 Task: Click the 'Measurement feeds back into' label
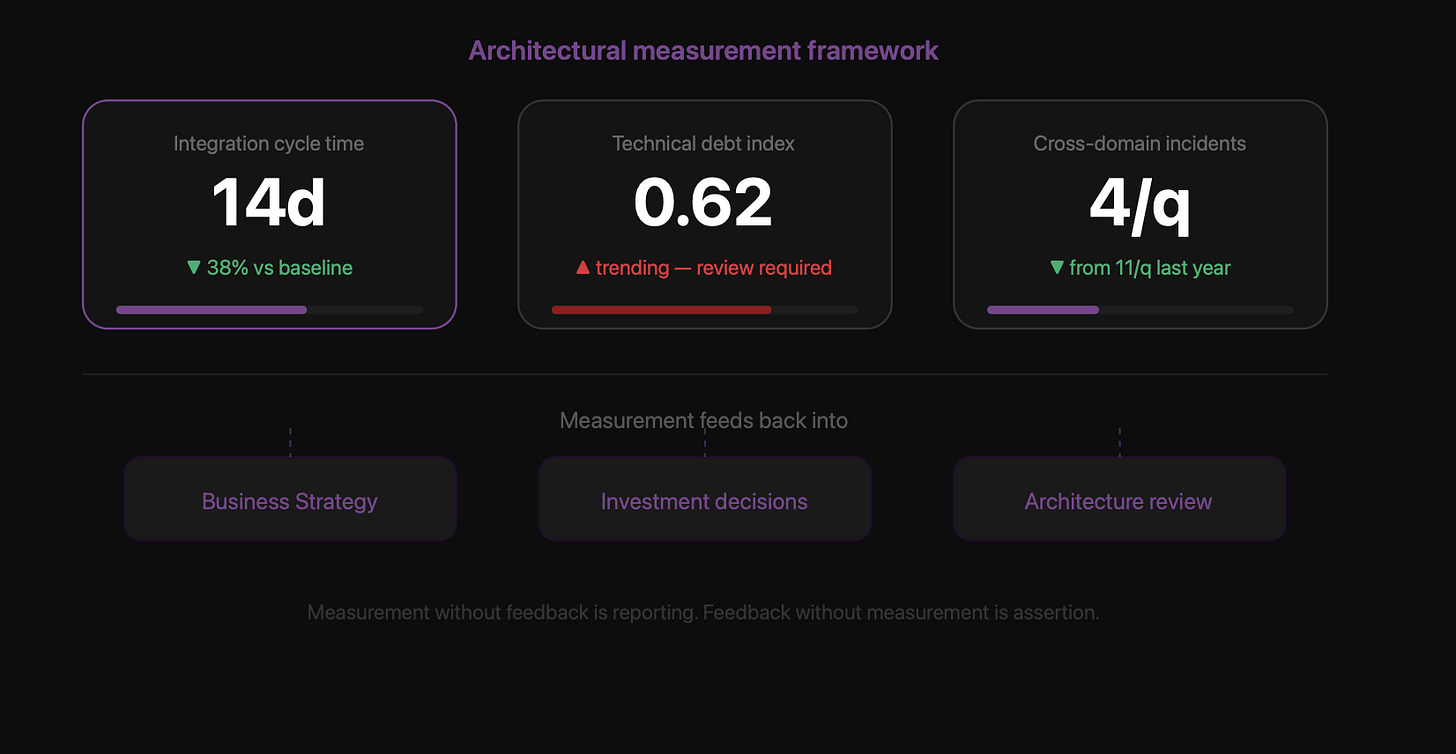(704, 421)
